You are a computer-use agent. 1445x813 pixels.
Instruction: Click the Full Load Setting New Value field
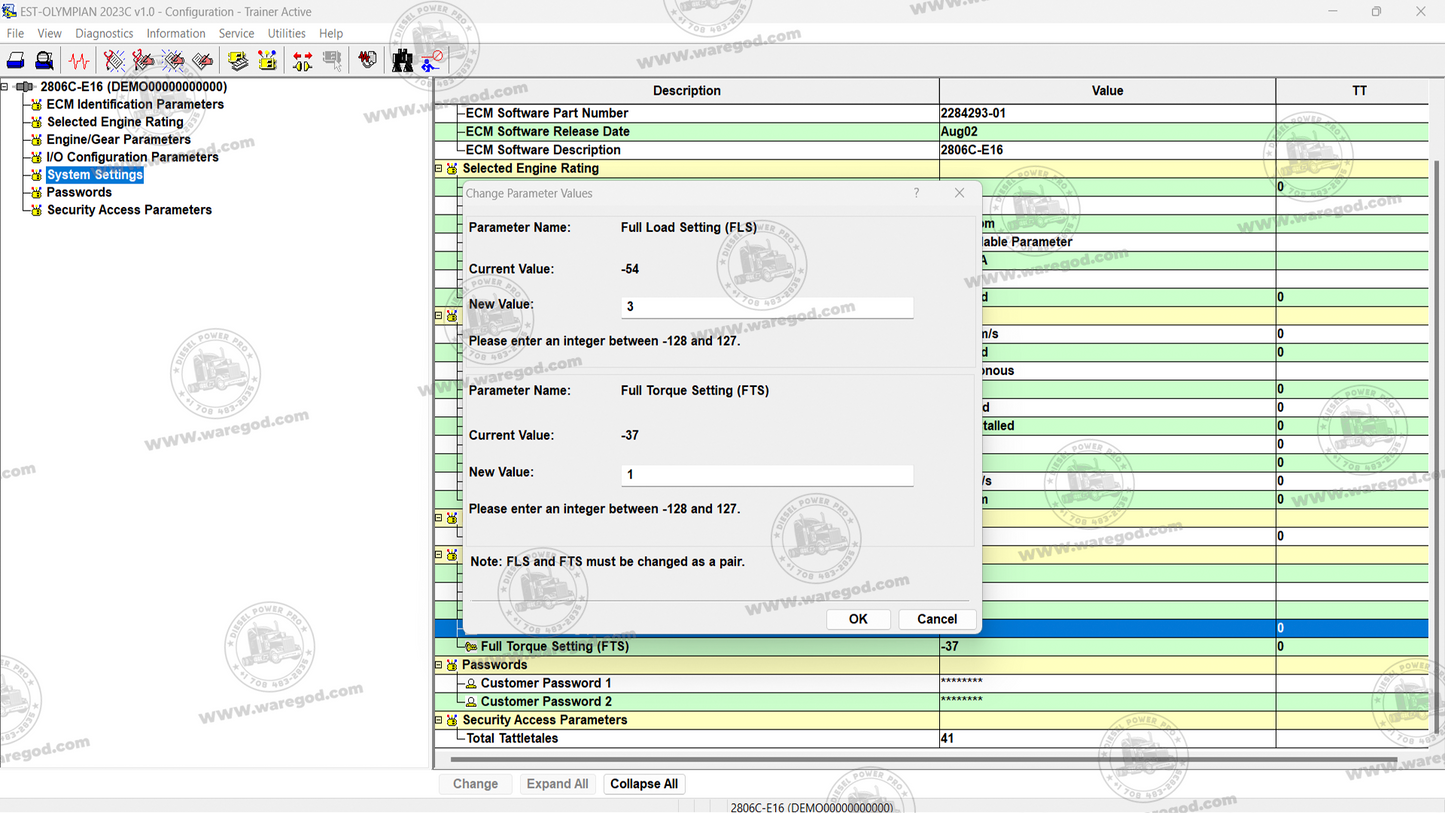coord(766,307)
